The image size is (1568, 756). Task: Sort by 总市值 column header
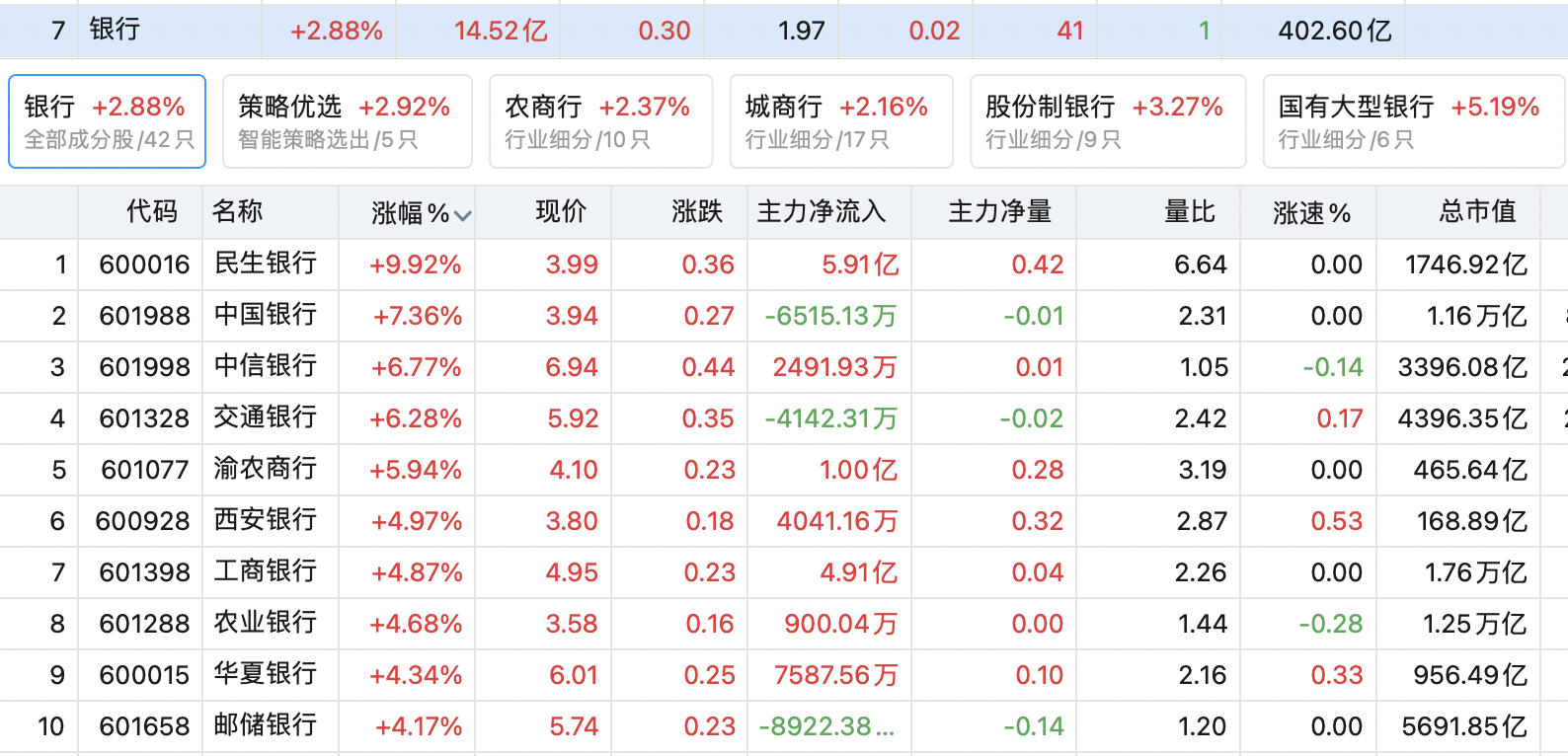pos(1476,212)
